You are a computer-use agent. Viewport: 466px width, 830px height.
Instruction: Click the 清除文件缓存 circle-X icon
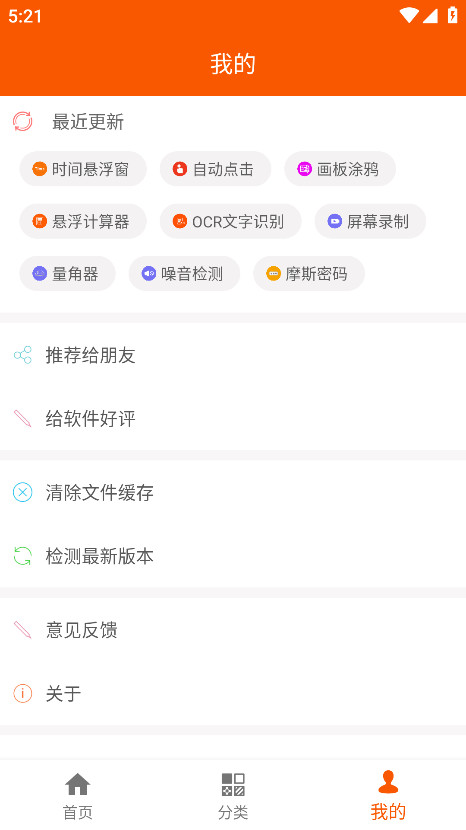(x=22, y=492)
